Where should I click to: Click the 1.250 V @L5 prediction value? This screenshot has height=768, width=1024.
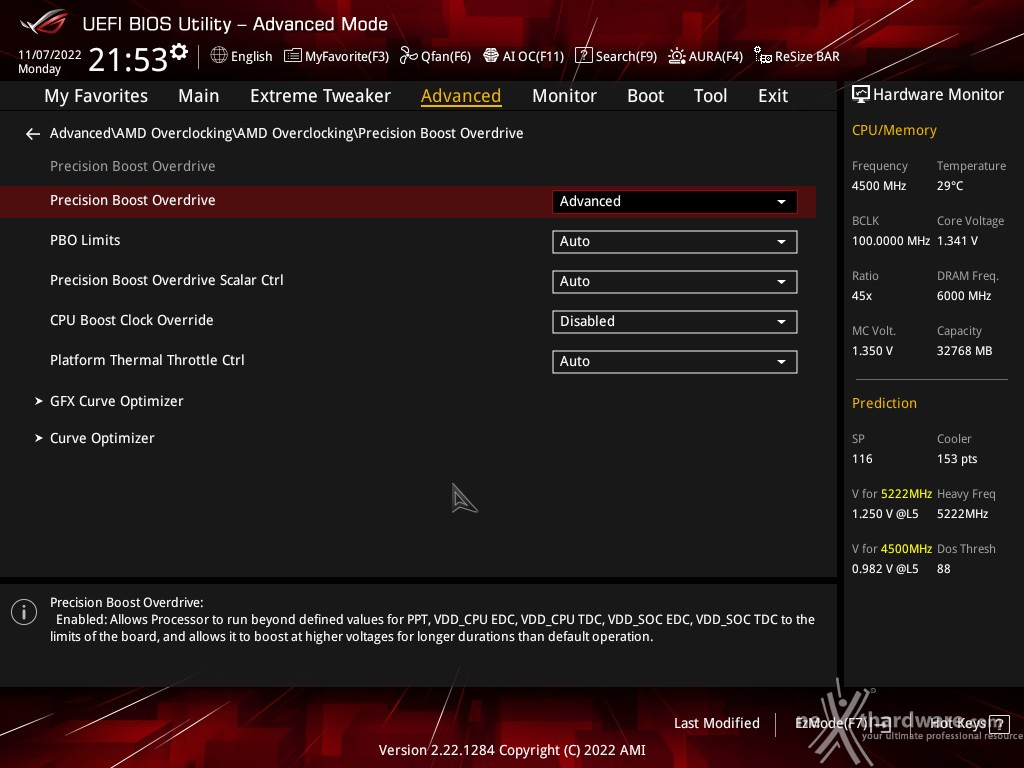tap(885, 514)
